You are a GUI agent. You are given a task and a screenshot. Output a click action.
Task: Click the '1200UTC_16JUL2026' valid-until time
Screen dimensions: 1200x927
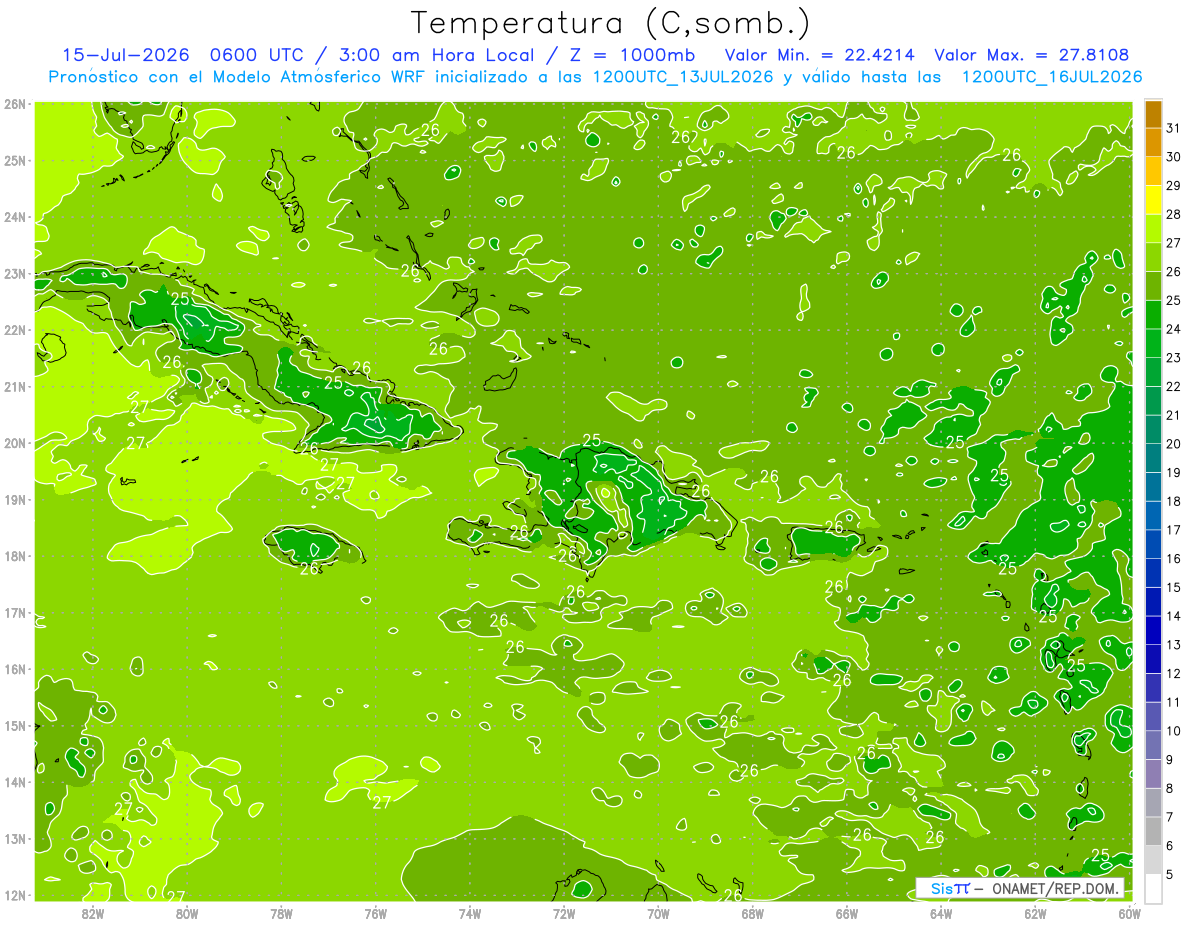tap(1052, 77)
